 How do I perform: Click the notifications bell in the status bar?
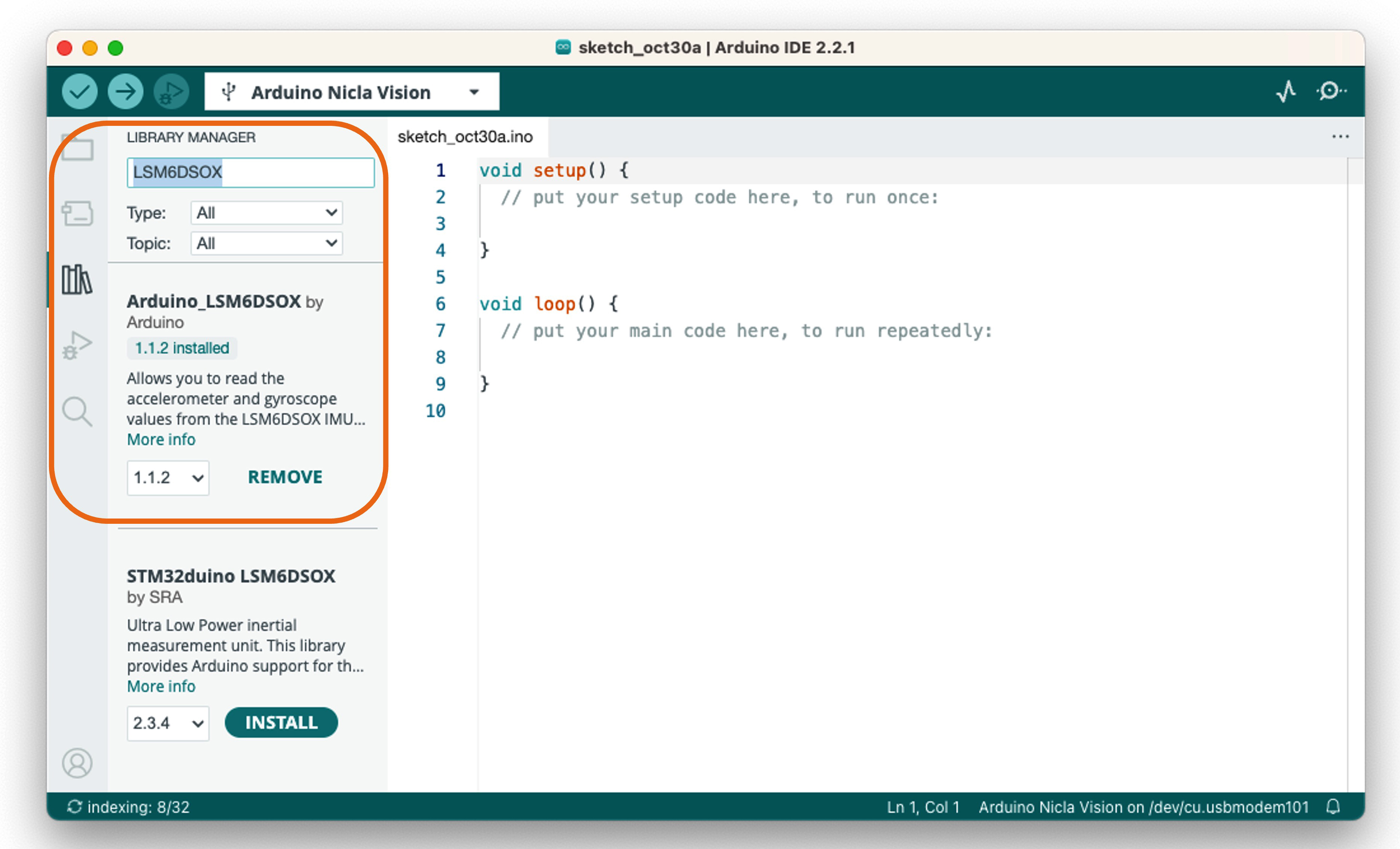(x=1333, y=806)
